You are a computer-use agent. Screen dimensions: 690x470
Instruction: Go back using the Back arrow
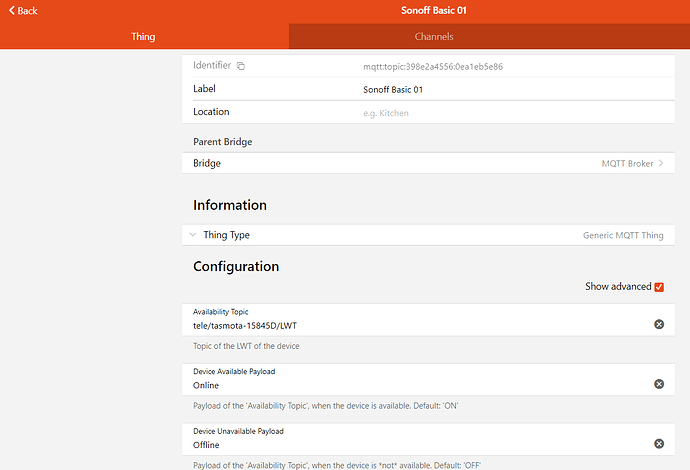(x=23, y=11)
